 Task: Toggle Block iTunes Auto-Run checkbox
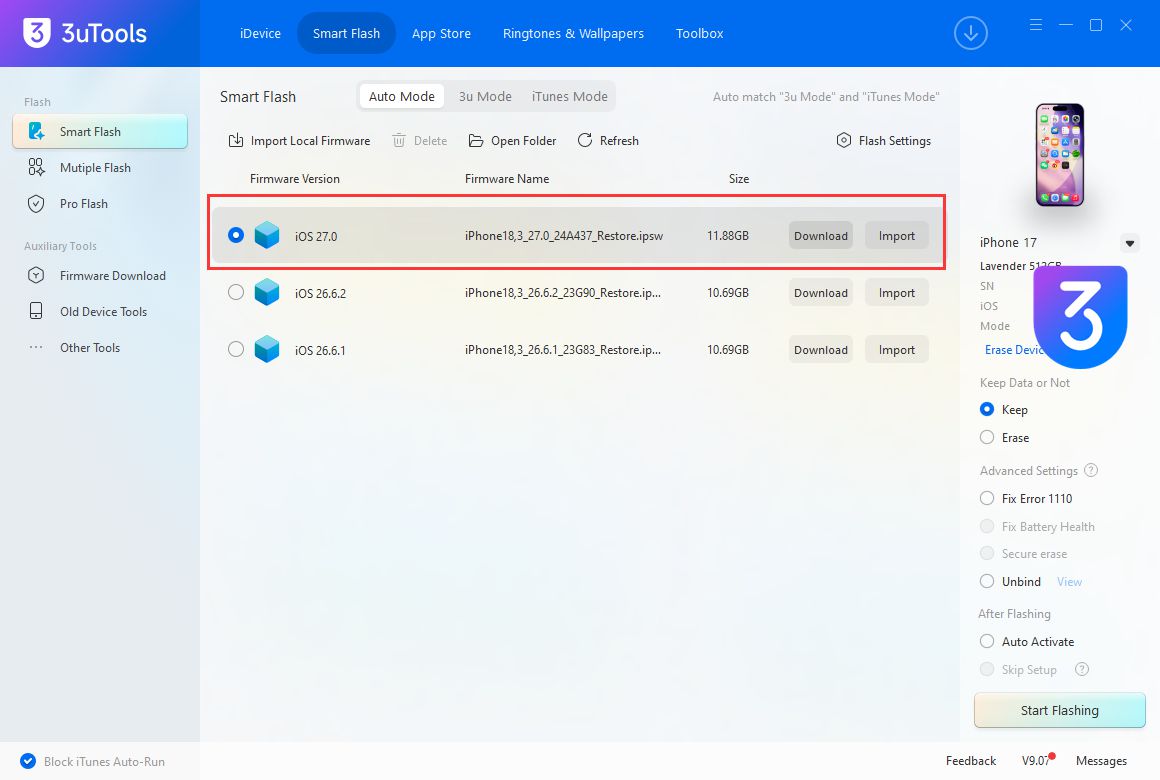click(x=28, y=761)
